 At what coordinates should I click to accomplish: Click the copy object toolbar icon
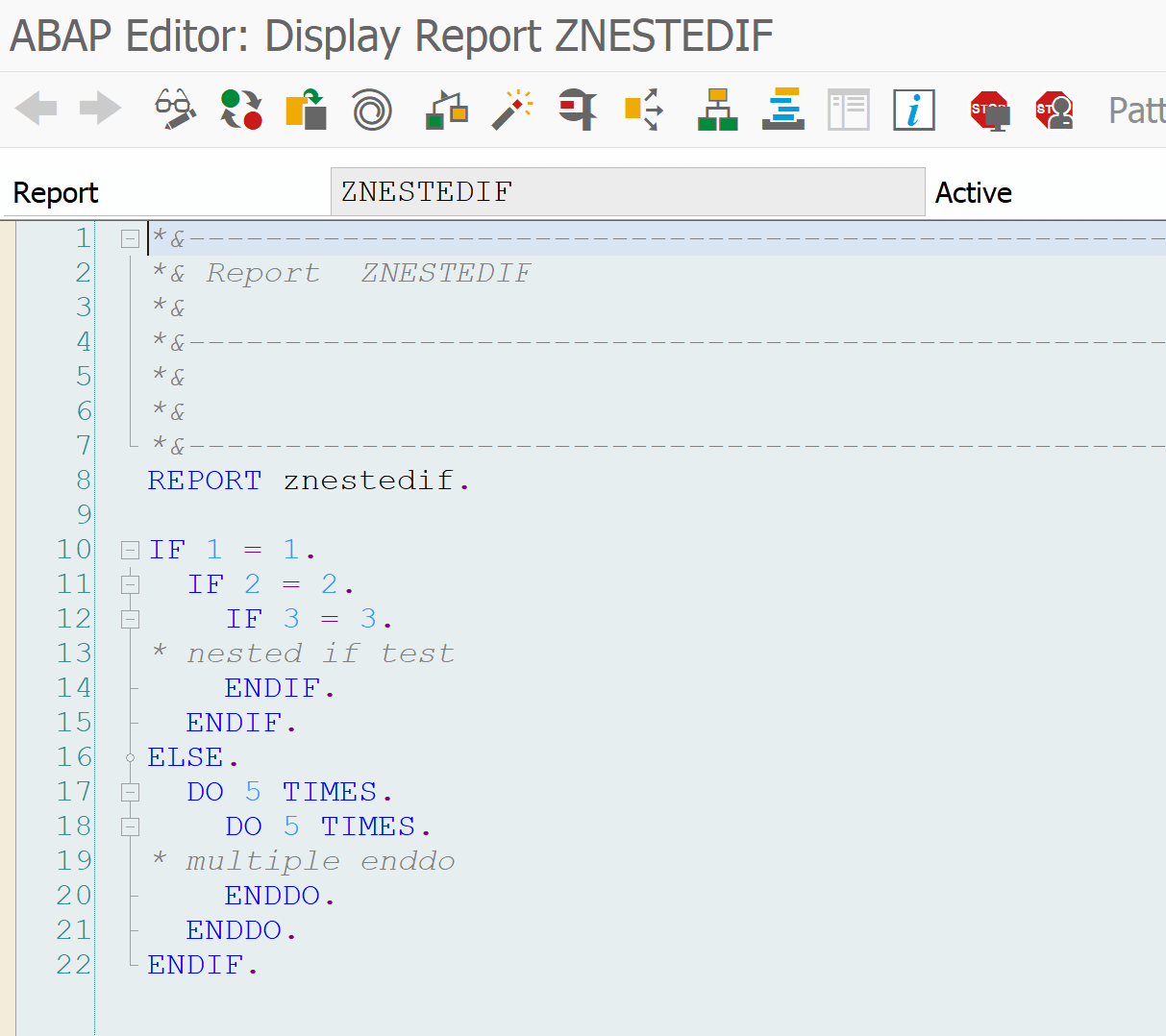tap(305, 110)
